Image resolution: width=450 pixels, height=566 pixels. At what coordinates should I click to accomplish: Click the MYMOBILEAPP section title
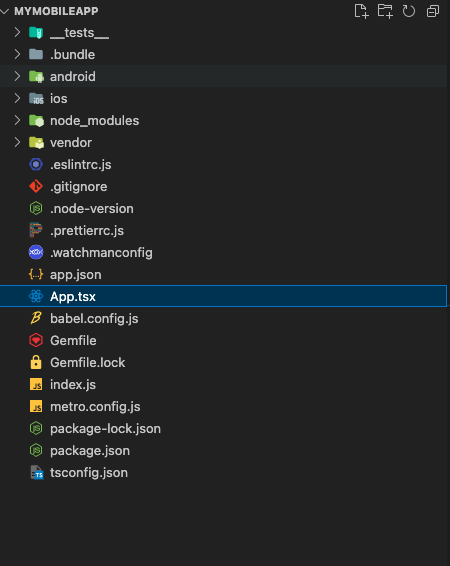pyautogui.click(x=56, y=11)
